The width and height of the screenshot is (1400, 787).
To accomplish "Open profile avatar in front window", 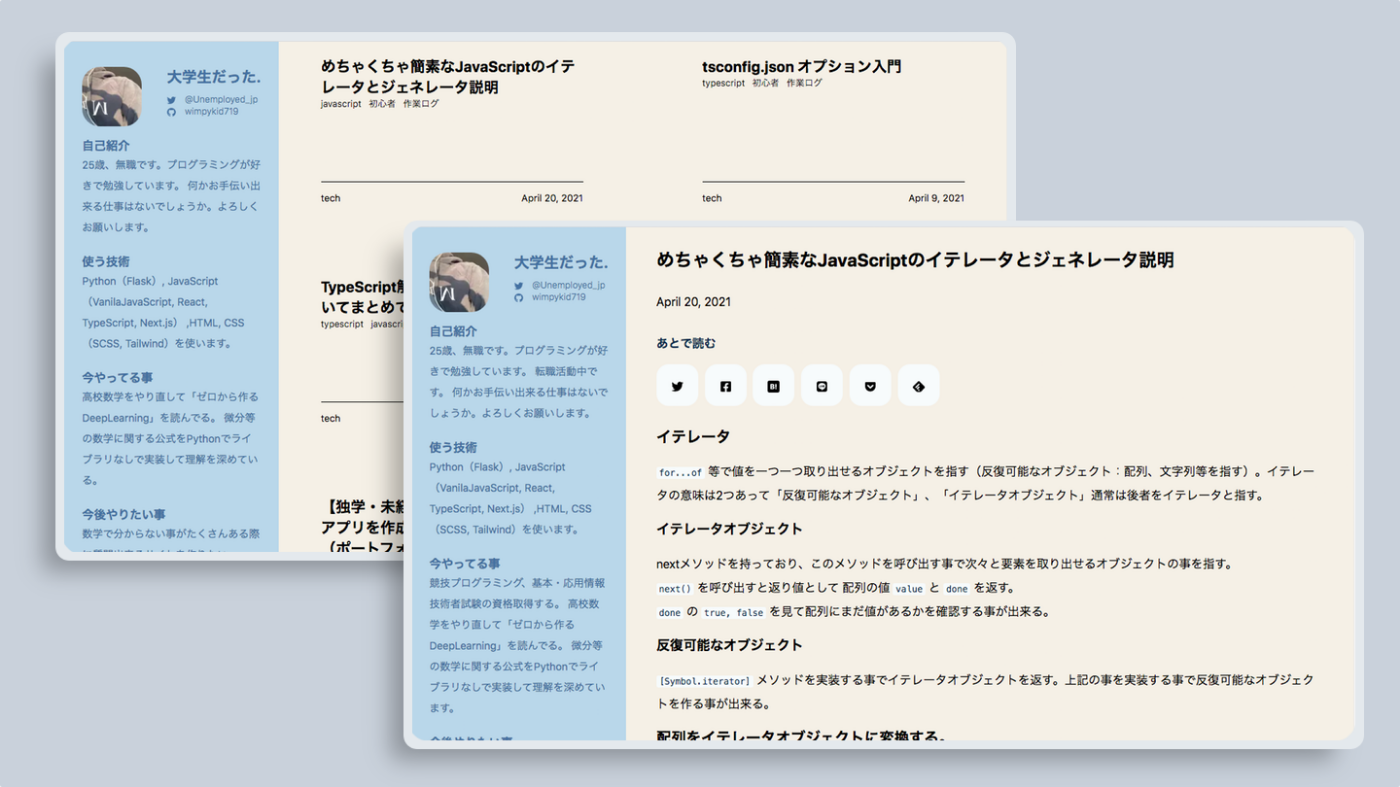I will coord(459,282).
